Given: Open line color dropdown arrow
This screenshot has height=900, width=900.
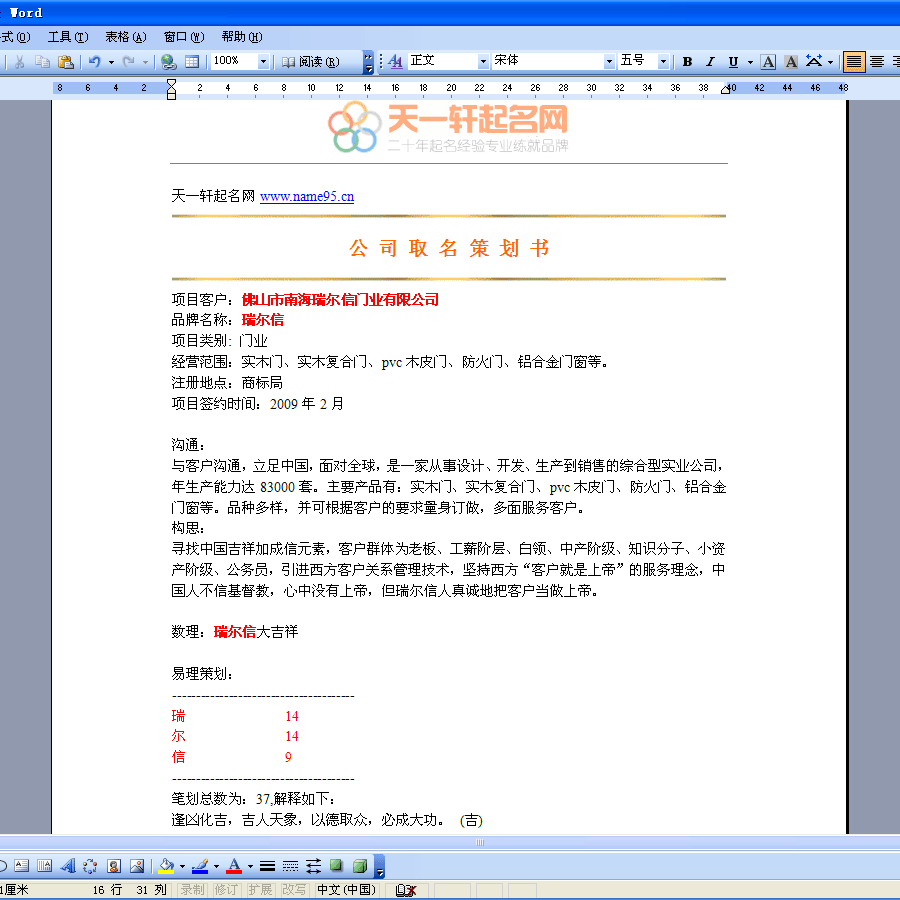Looking at the screenshot, I should 216,866.
